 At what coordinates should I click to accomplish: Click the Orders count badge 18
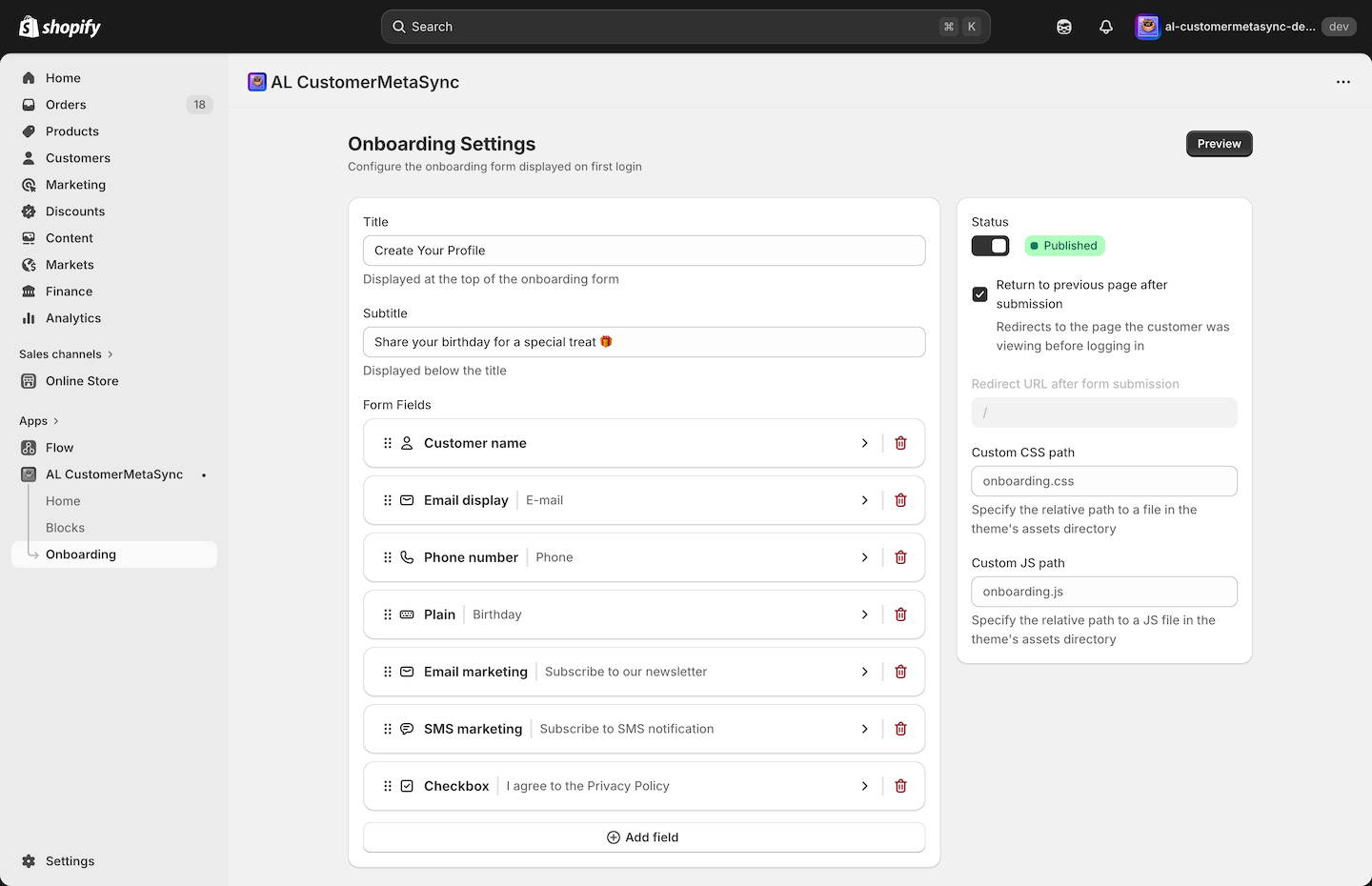199,105
